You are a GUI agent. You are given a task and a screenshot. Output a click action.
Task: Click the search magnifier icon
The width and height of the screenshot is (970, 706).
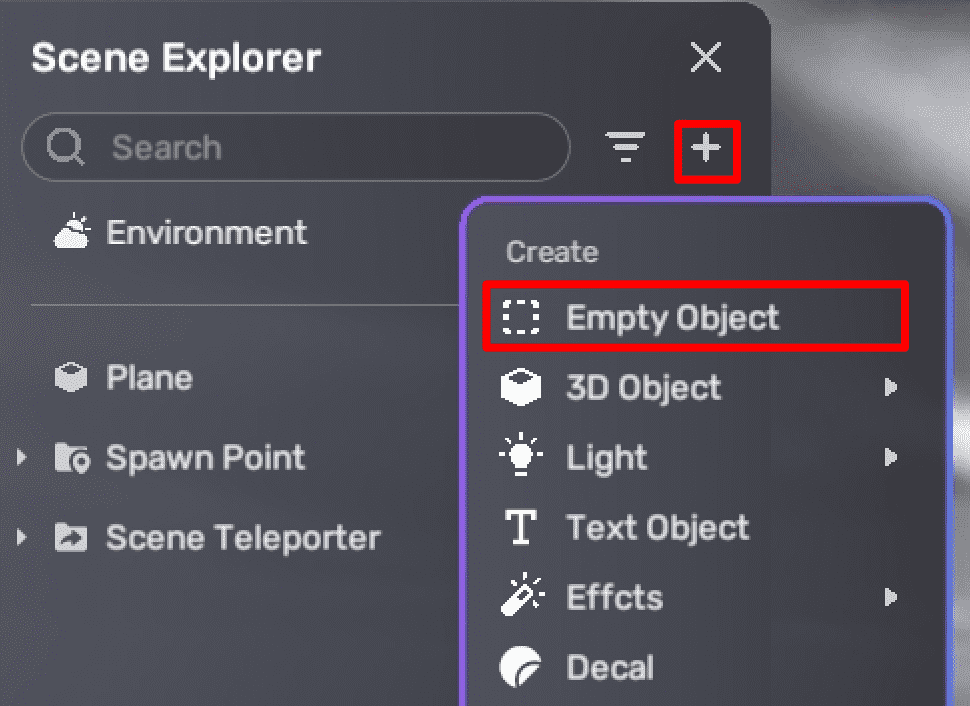(66, 148)
